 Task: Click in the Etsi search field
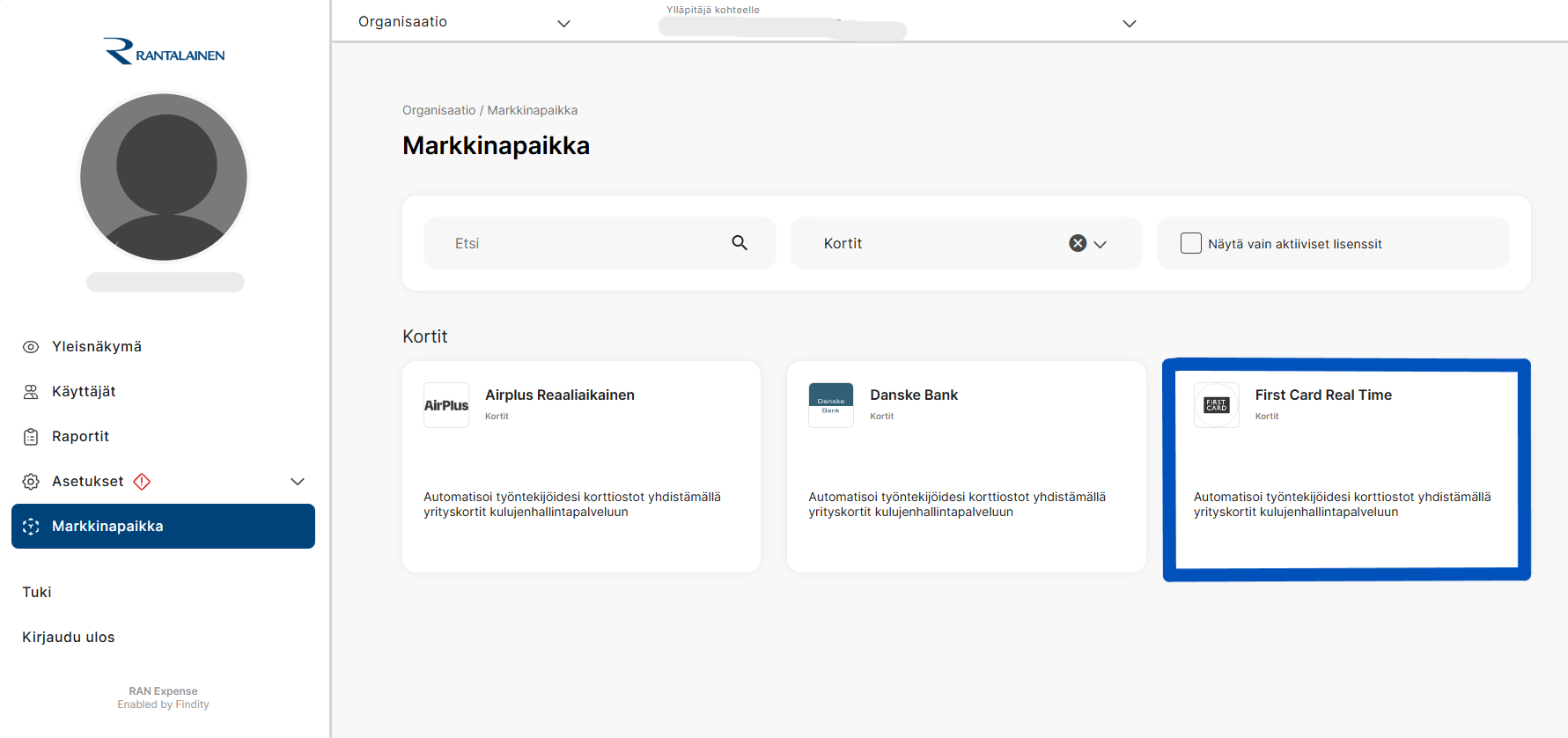(x=600, y=243)
